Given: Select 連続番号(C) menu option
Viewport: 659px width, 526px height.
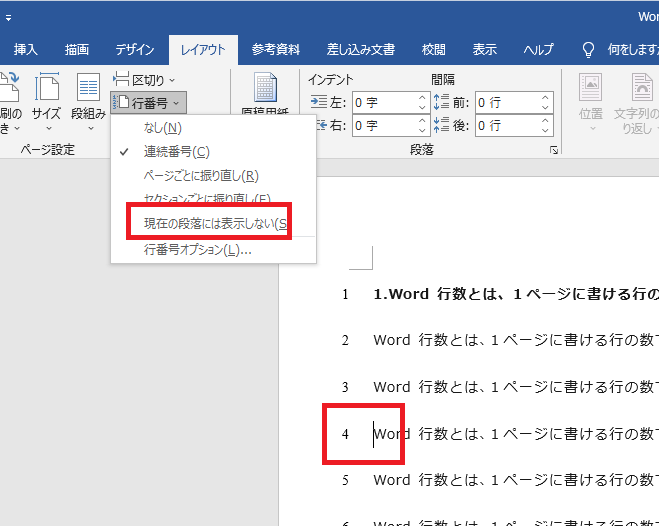Looking at the screenshot, I should point(214,152).
